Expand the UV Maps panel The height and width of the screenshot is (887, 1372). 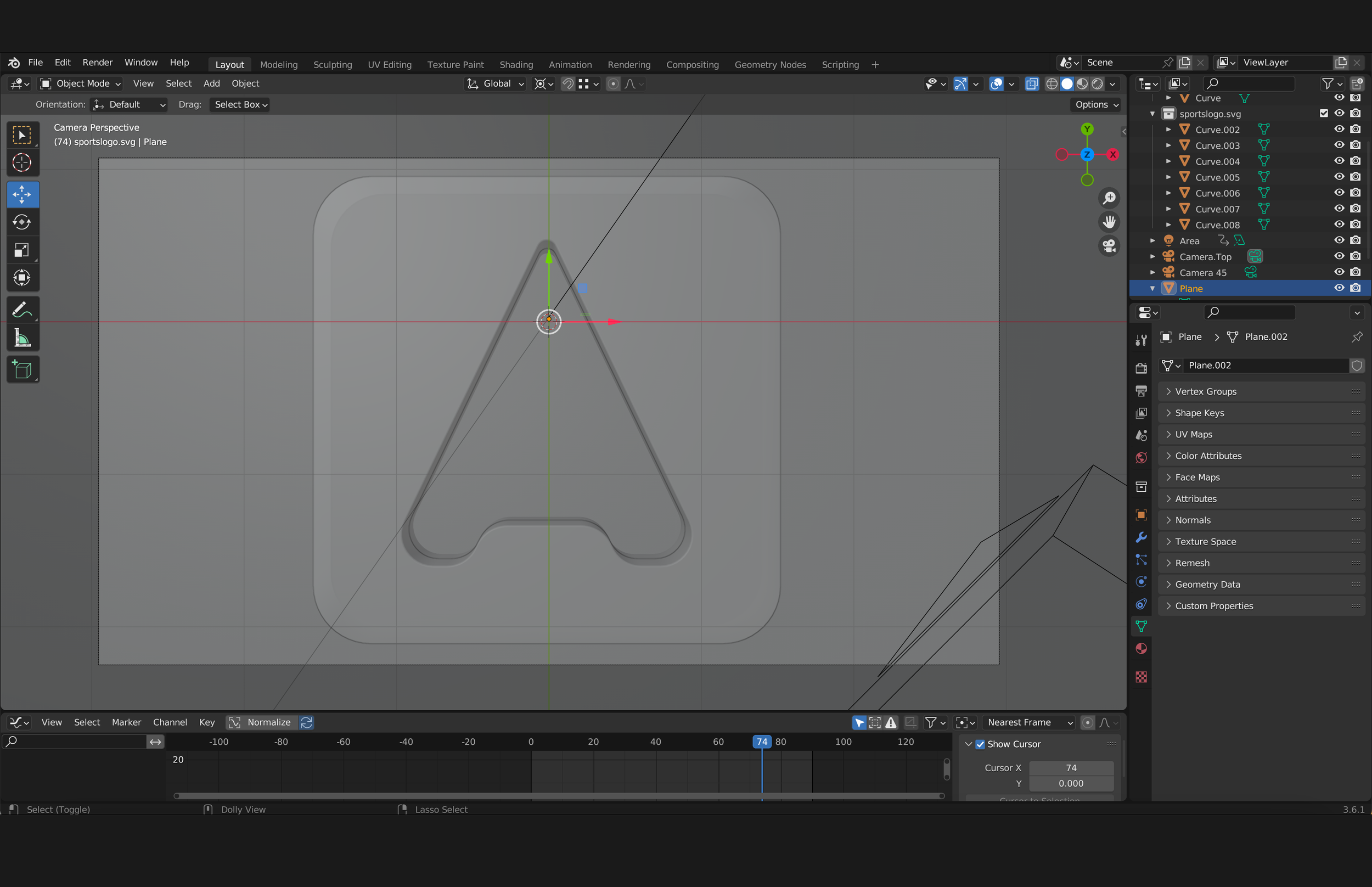pyautogui.click(x=1261, y=434)
